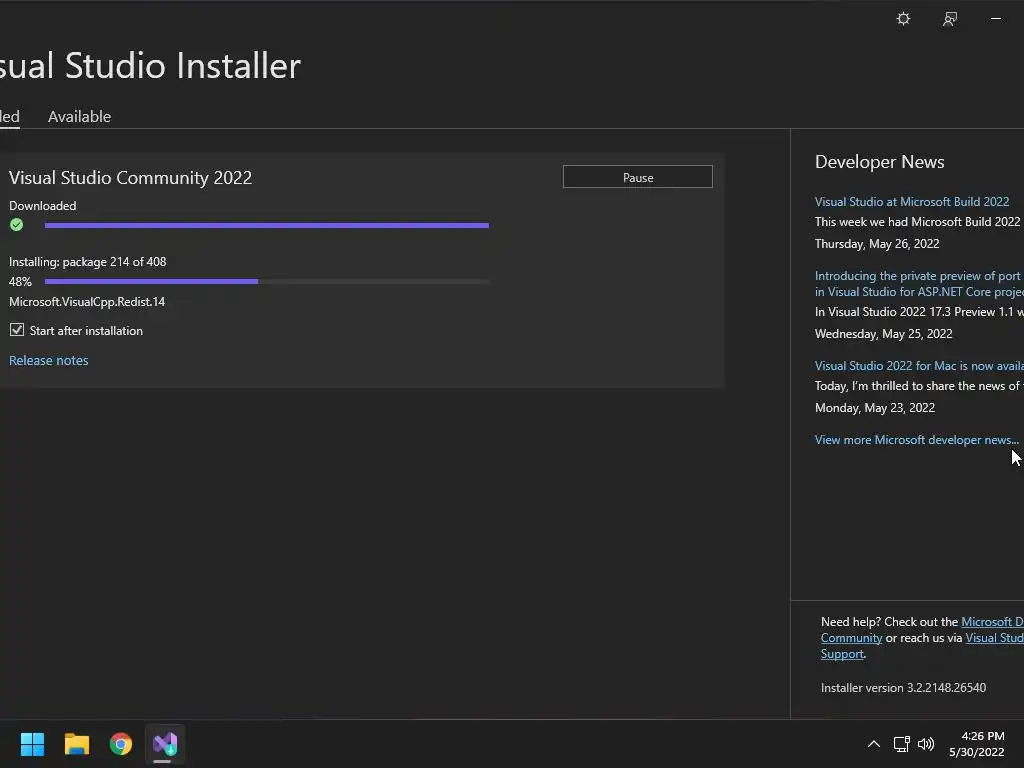Click the Developer News heading
This screenshot has height=768, width=1024.
click(879, 162)
